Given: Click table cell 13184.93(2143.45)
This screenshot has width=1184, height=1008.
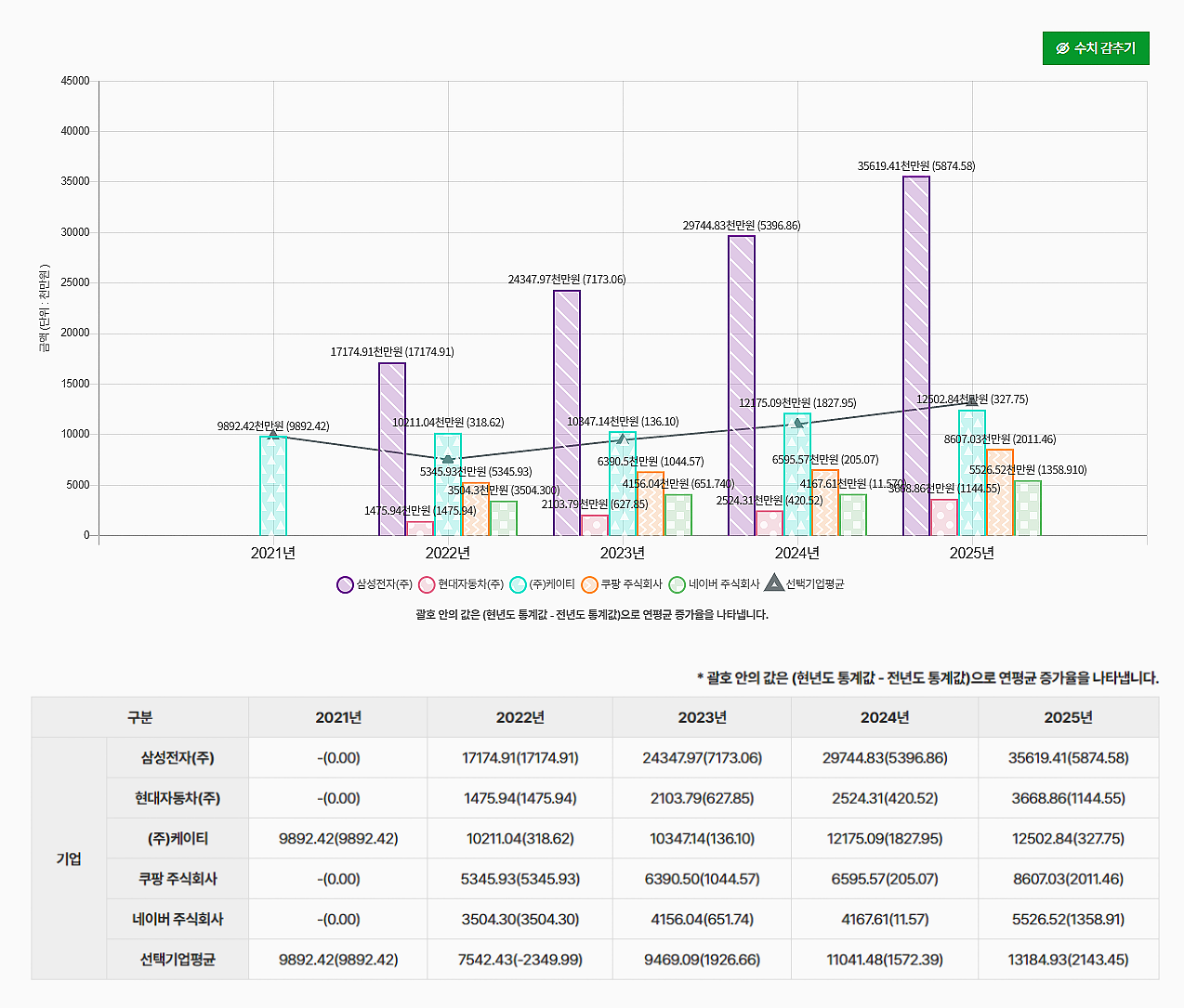Looking at the screenshot, I should (x=1069, y=959).
